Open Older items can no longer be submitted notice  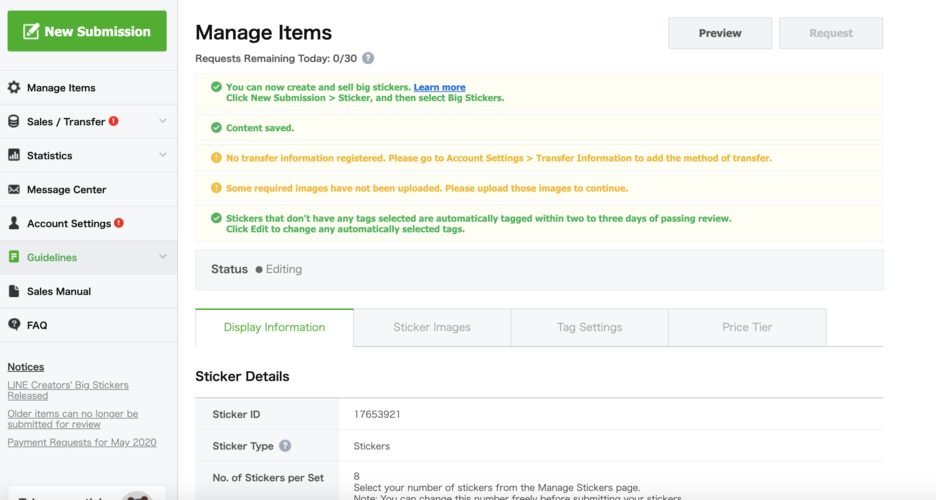tap(72, 419)
